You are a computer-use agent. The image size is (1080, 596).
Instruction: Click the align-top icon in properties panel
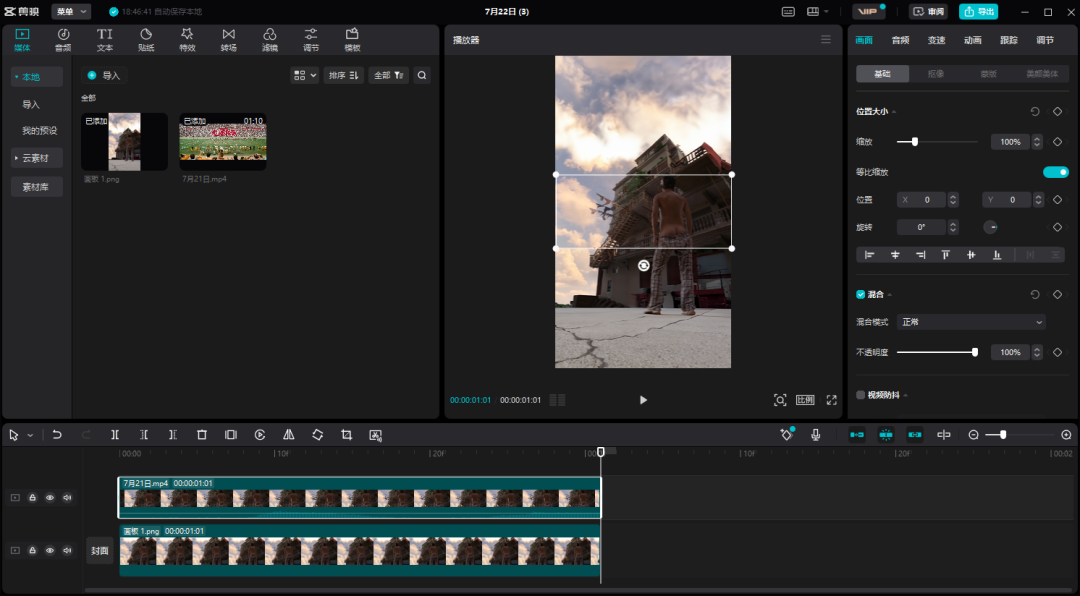click(946, 255)
